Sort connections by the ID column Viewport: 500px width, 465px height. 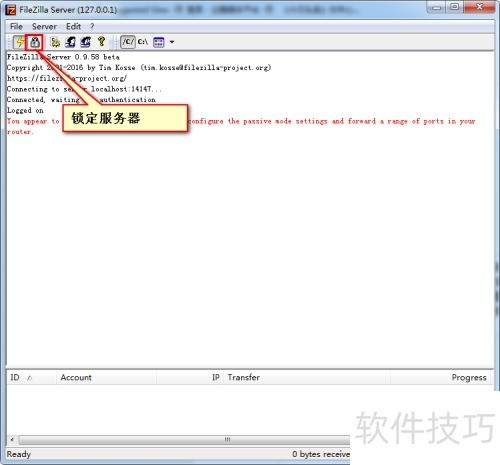click(x=31, y=377)
